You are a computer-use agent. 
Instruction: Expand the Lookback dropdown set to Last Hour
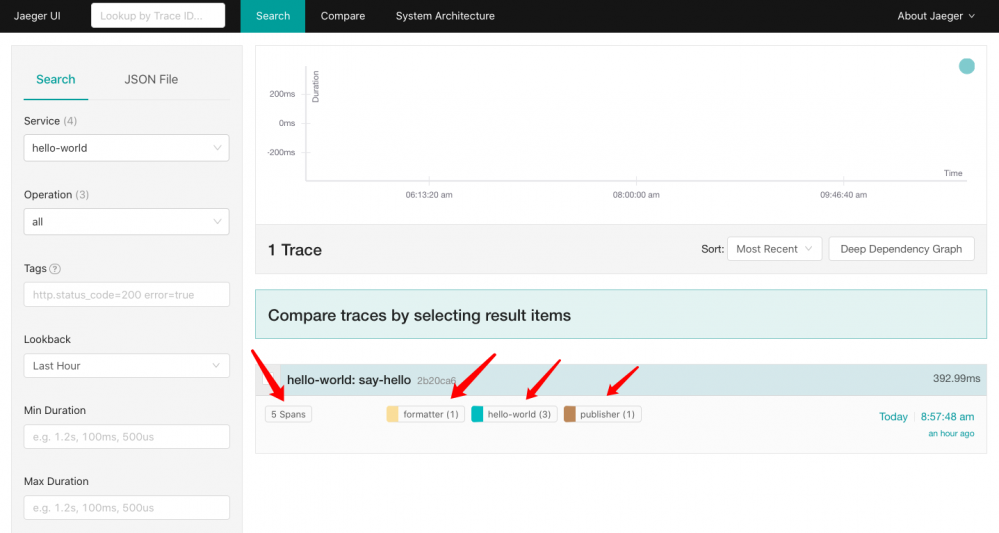[126, 366]
